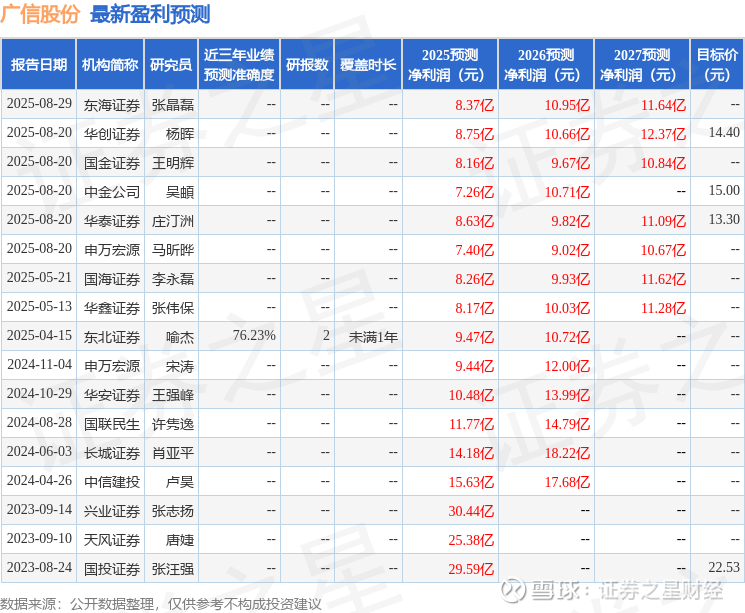This screenshot has width=745, height=613.
Task: Click the 13.99亿 forecast value
Action: [567, 395]
